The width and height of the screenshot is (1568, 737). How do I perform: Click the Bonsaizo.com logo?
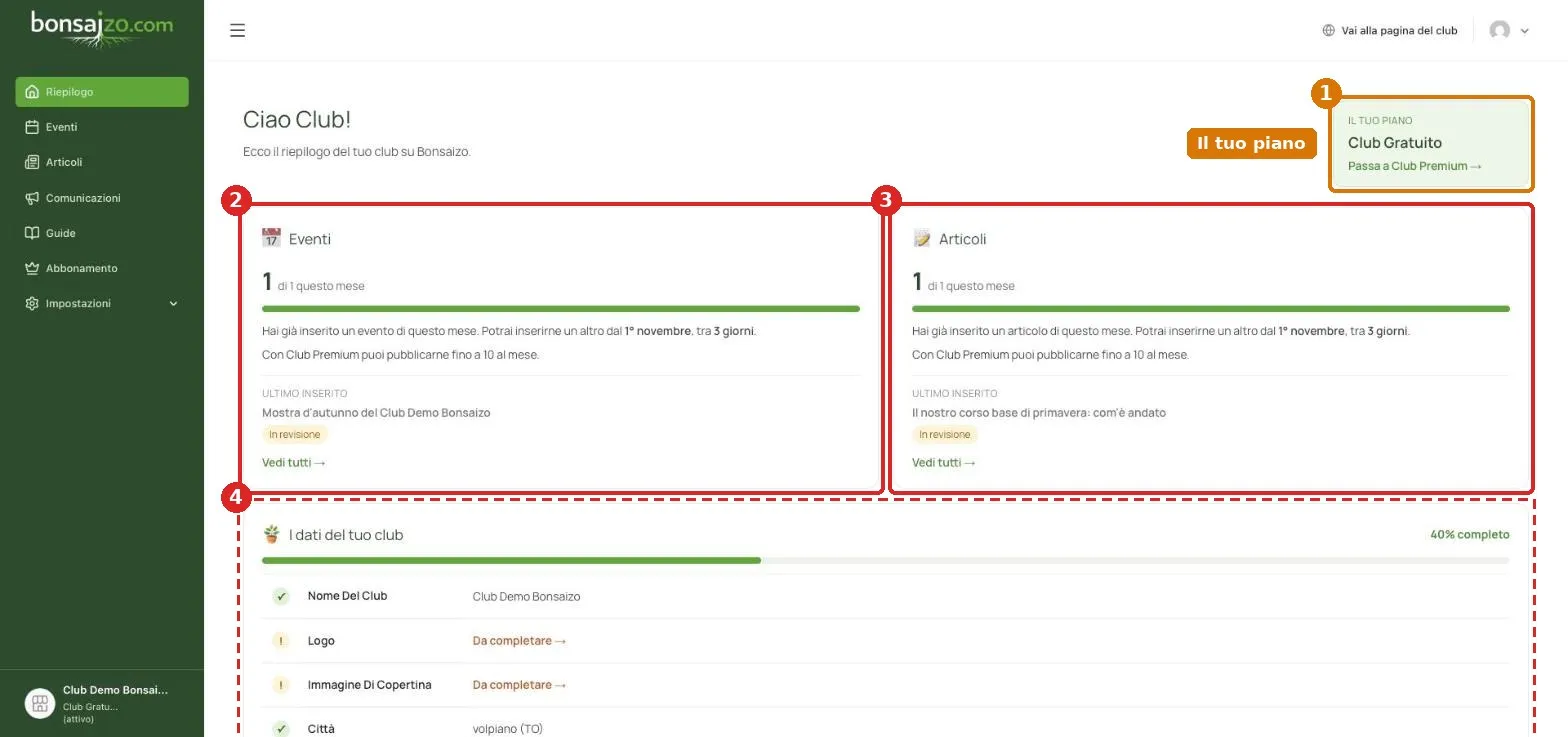102,28
